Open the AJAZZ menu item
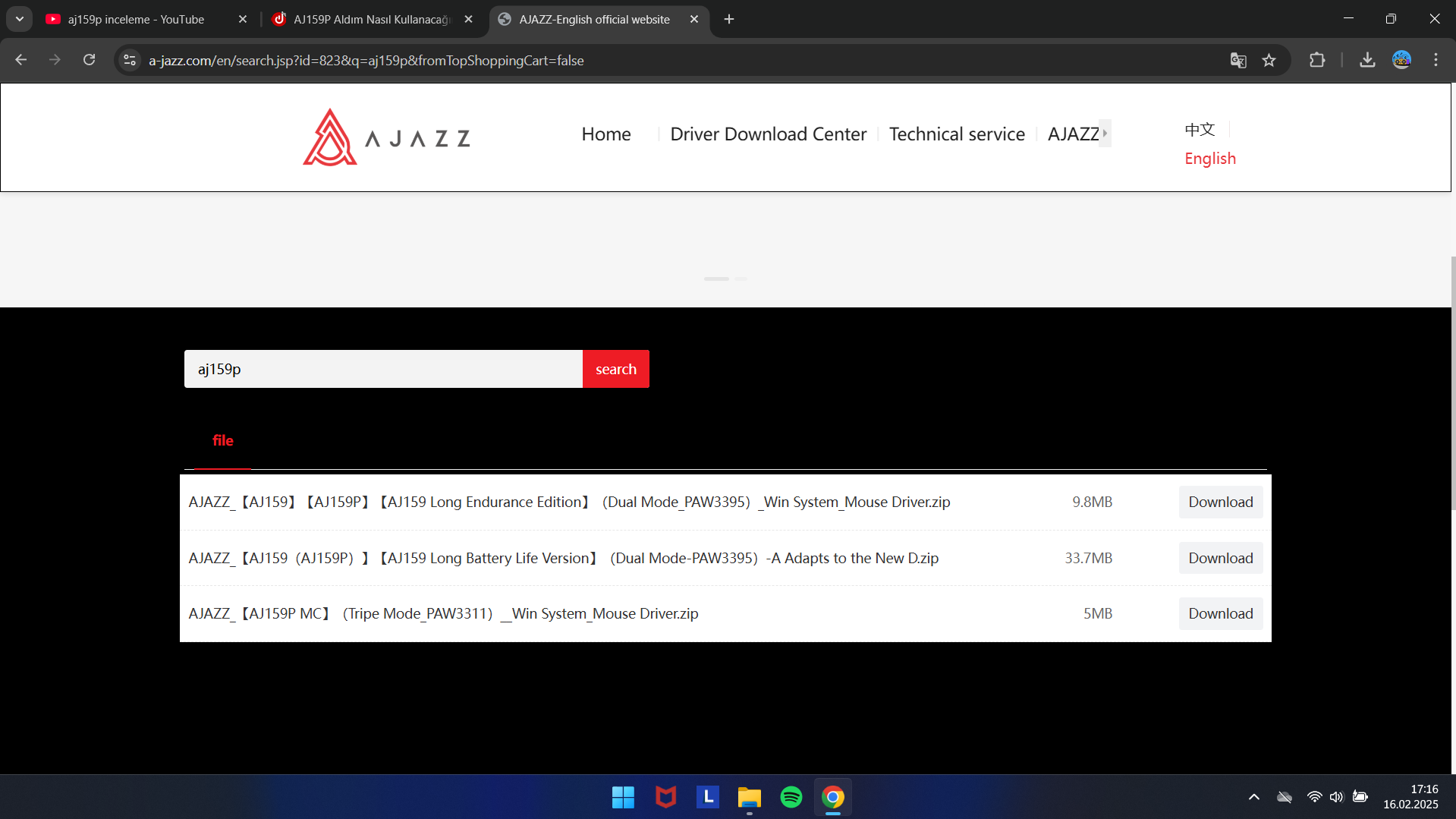The height and width of the screenshot is (819, 1456). 1073,134
